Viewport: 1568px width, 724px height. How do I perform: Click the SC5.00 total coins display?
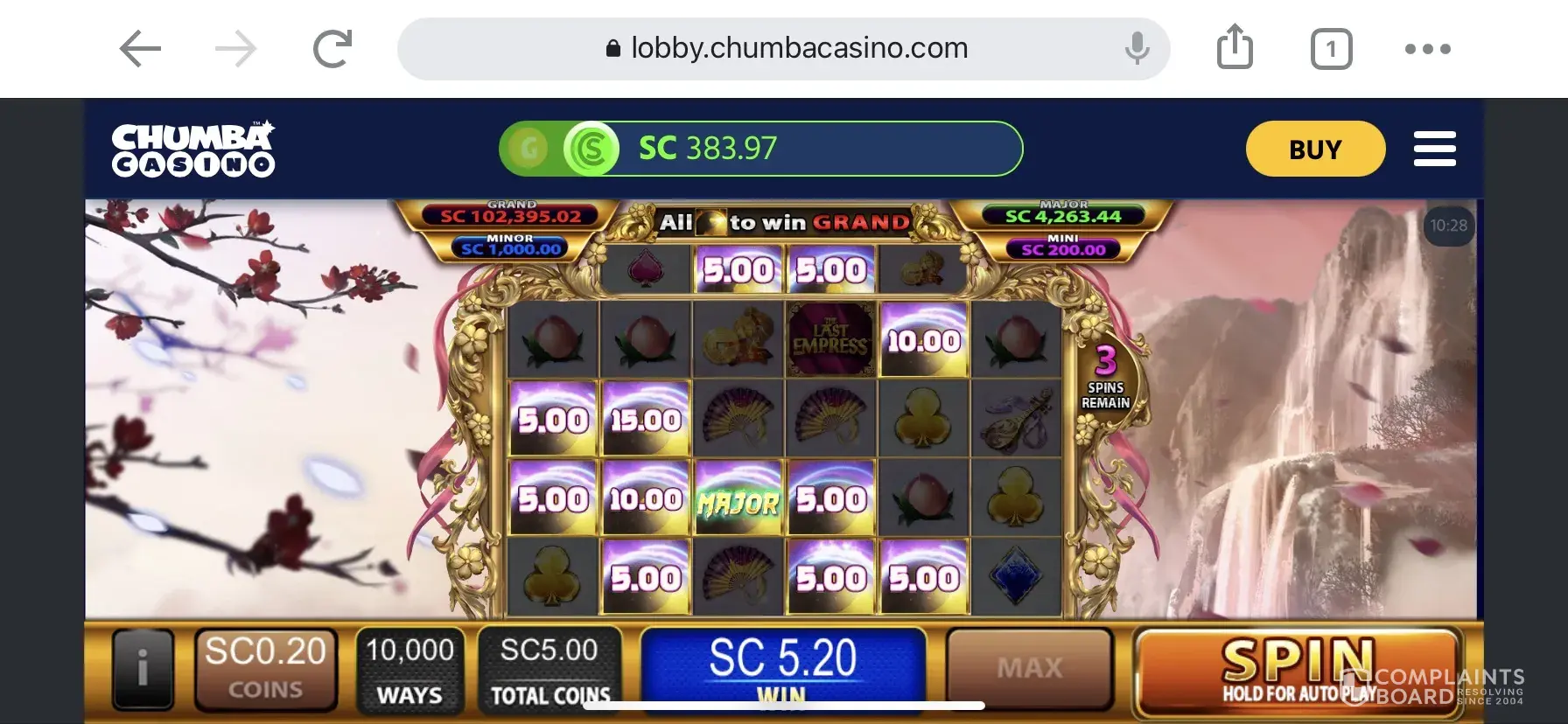[549, 670]
